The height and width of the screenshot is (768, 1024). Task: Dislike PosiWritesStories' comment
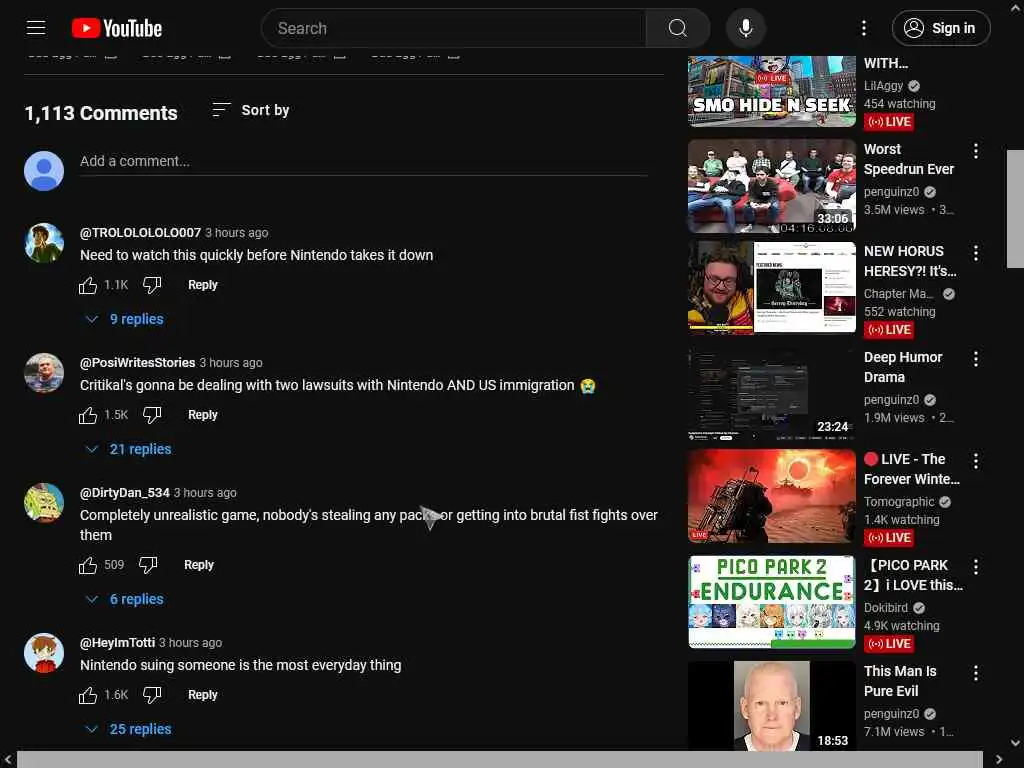click(x=152, y=415)
